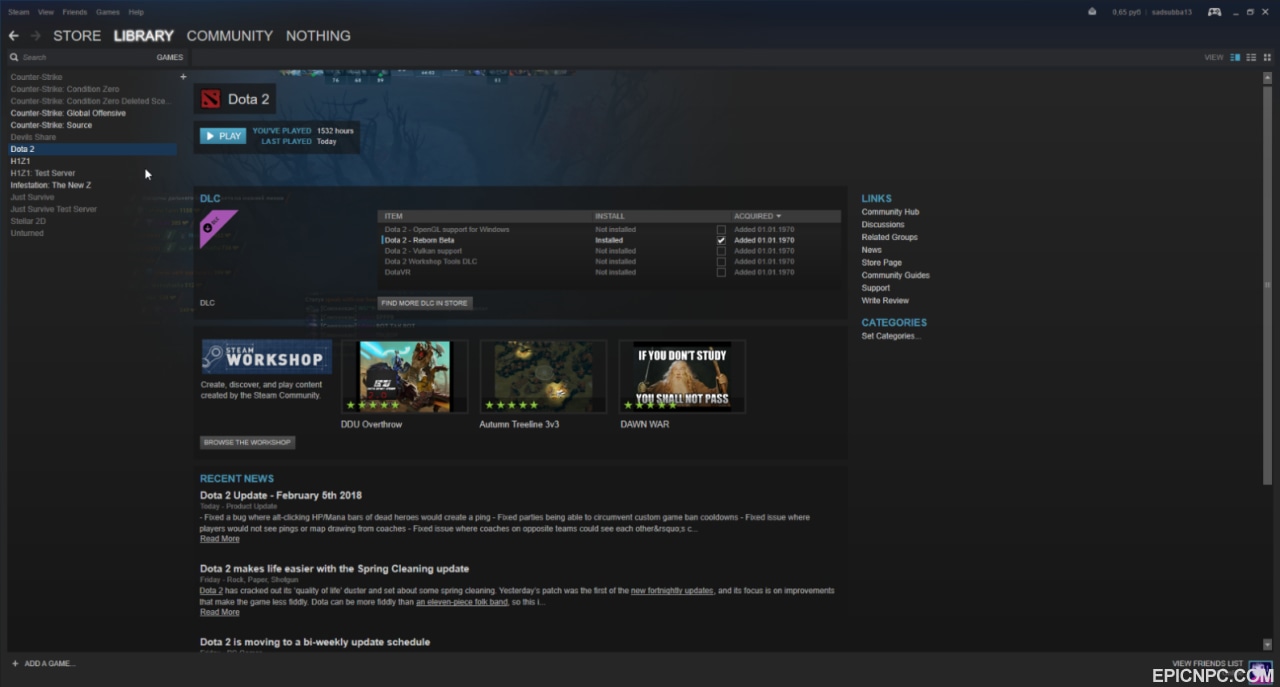Open the sadsubba13 account dropdown

point(1172,12)
